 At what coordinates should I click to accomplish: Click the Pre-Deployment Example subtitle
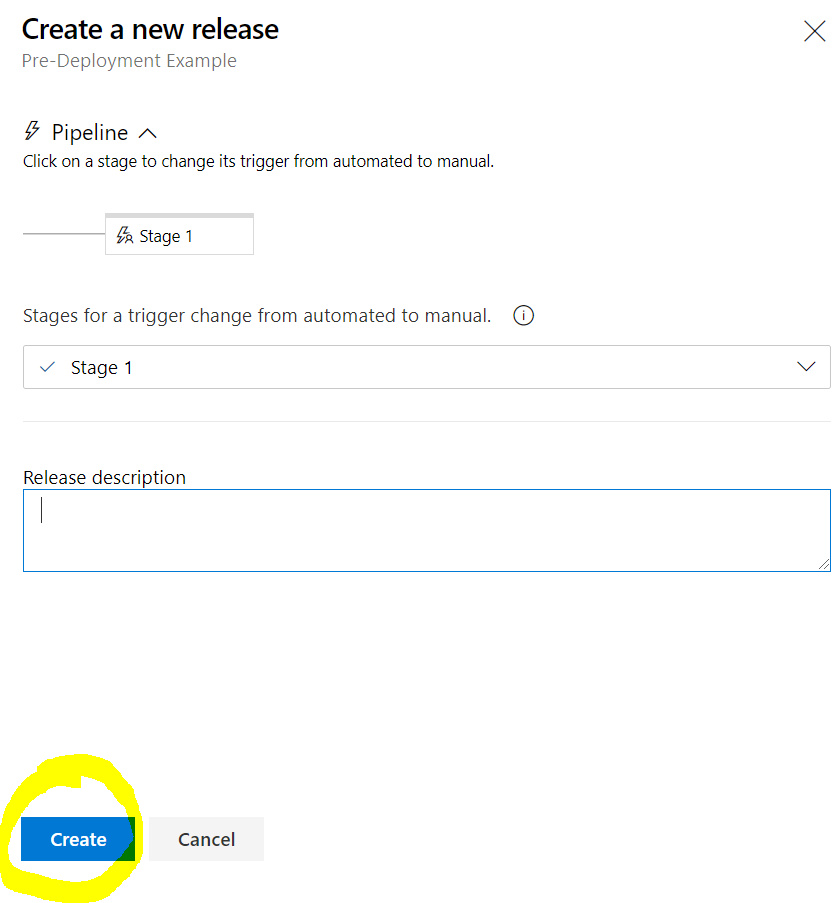pyautogui.click(x=129, y=60)
